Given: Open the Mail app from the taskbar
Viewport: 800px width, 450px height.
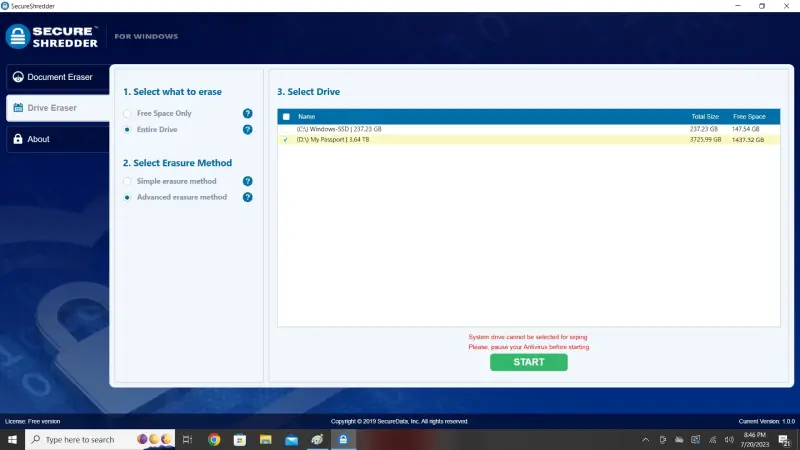Looking at the screenshot, I should pos(291,439).
